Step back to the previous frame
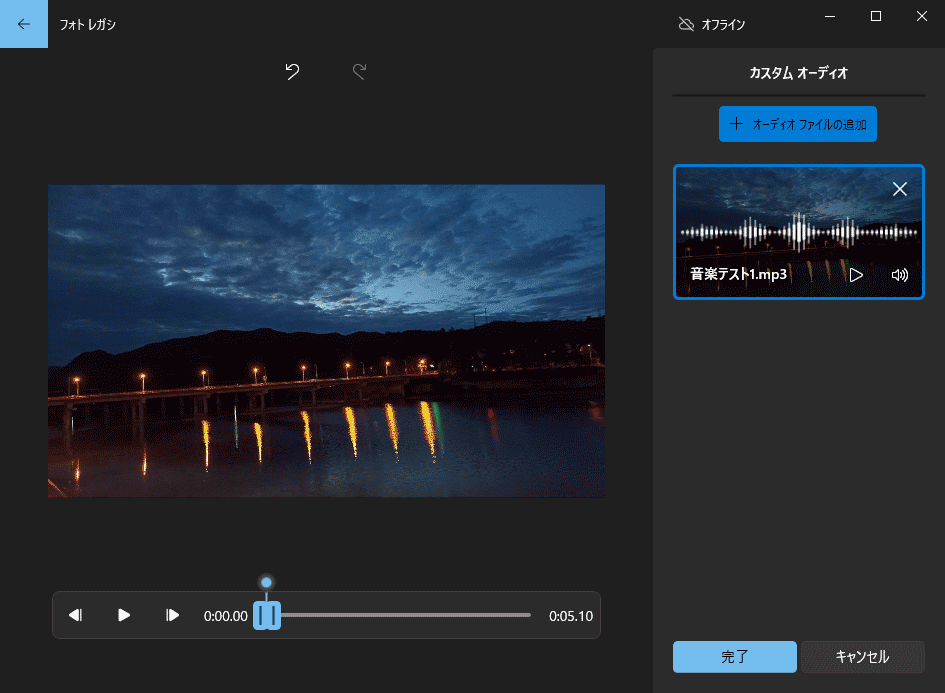The height and width of the screenshot is (693, 945). coord(75,615)
